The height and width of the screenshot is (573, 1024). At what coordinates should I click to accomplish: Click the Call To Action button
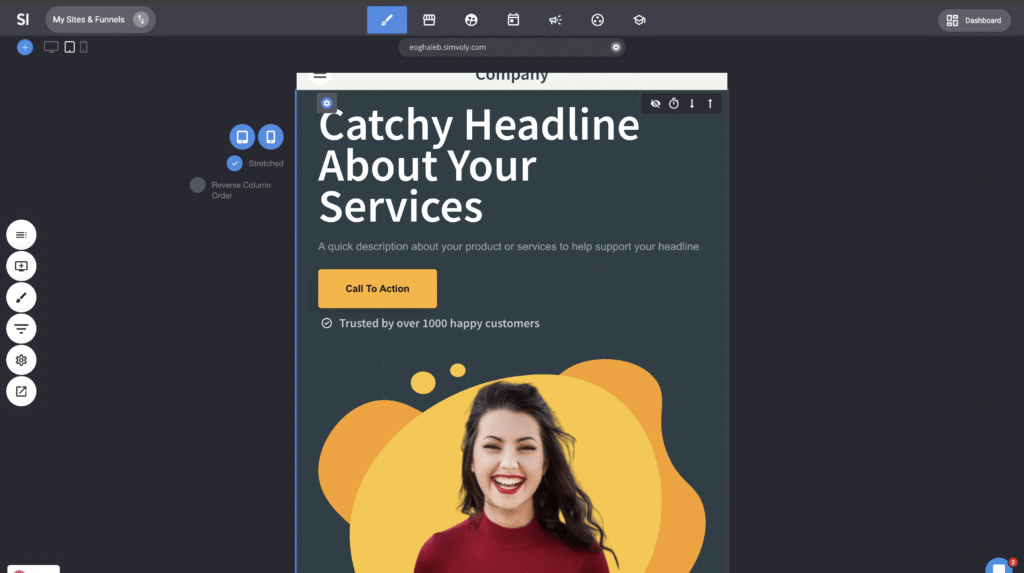[377, 288]
